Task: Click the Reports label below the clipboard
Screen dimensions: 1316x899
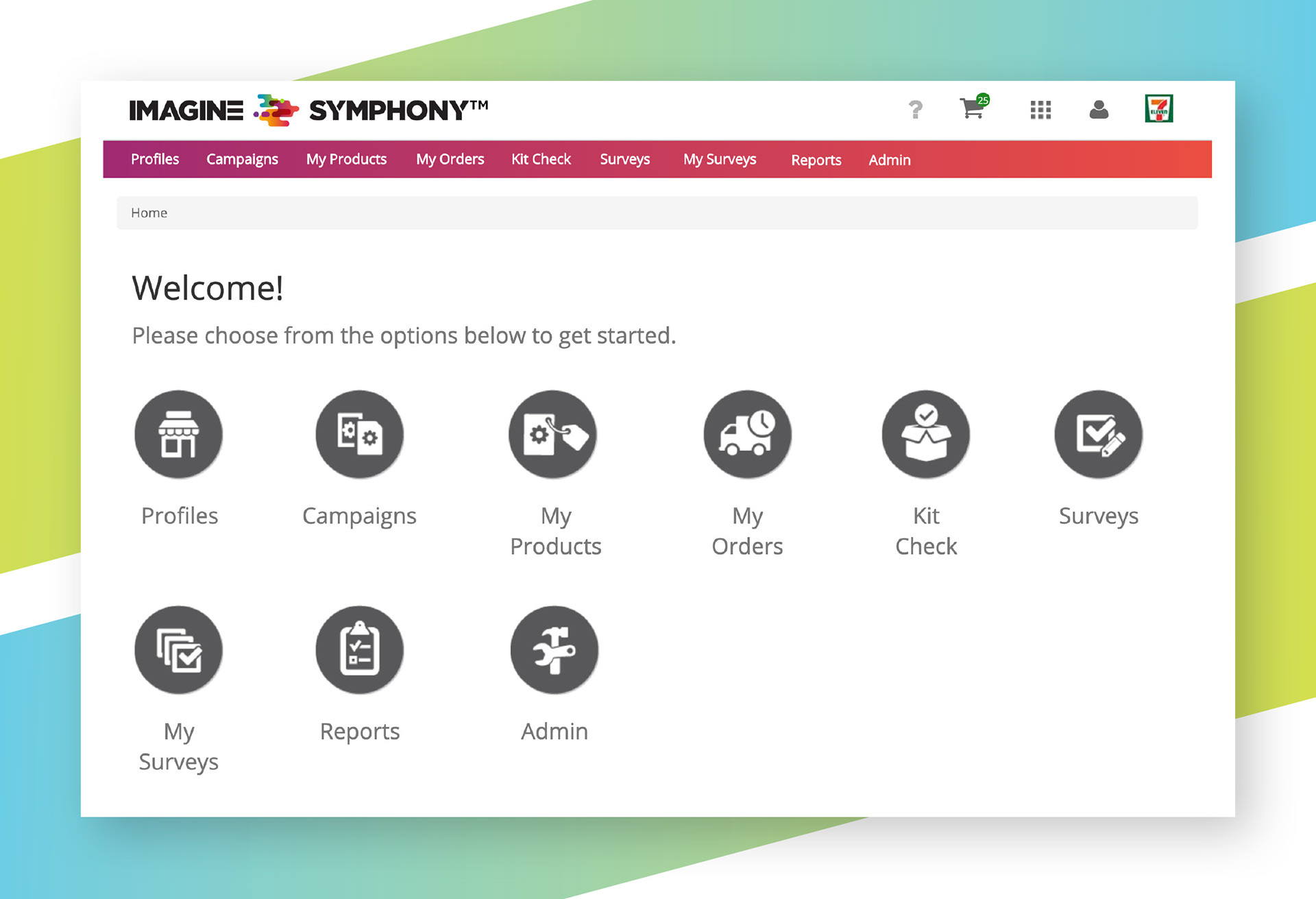Action: click(x=360, y=732)
